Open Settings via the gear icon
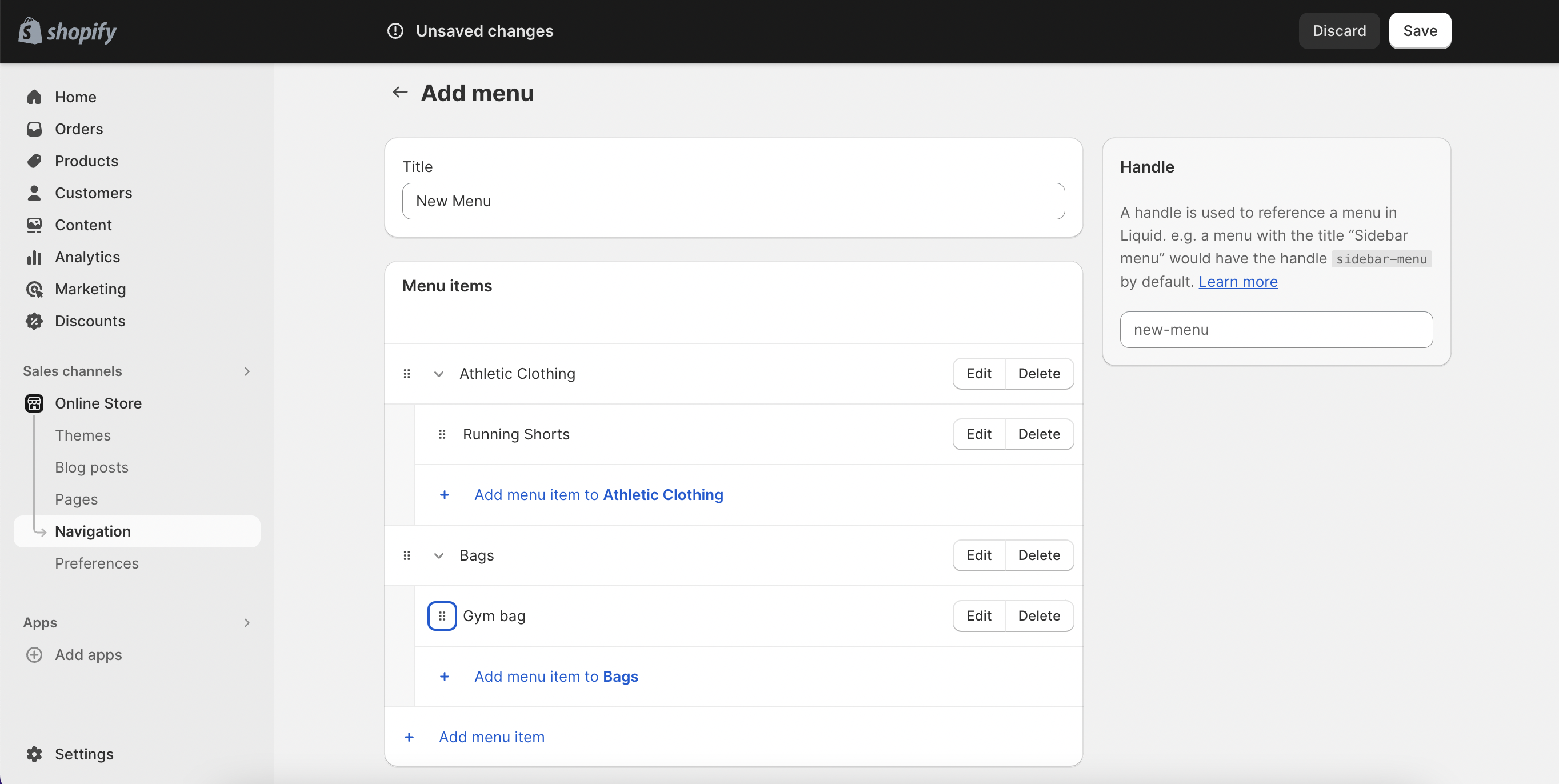Viewport: 1559px width, 784px height. tap(34, 754)
